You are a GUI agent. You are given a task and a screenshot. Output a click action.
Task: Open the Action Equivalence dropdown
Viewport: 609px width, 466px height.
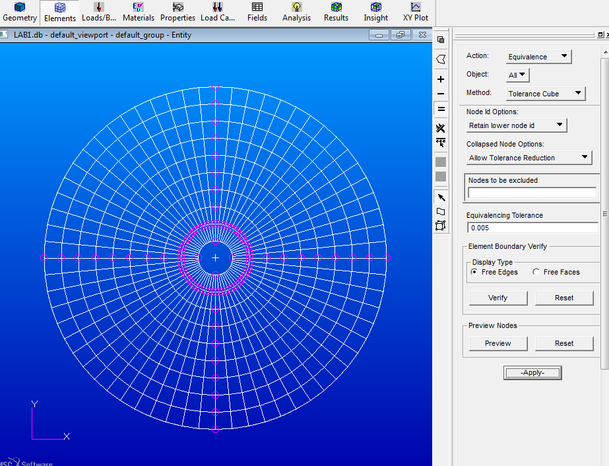click(538, 57)
